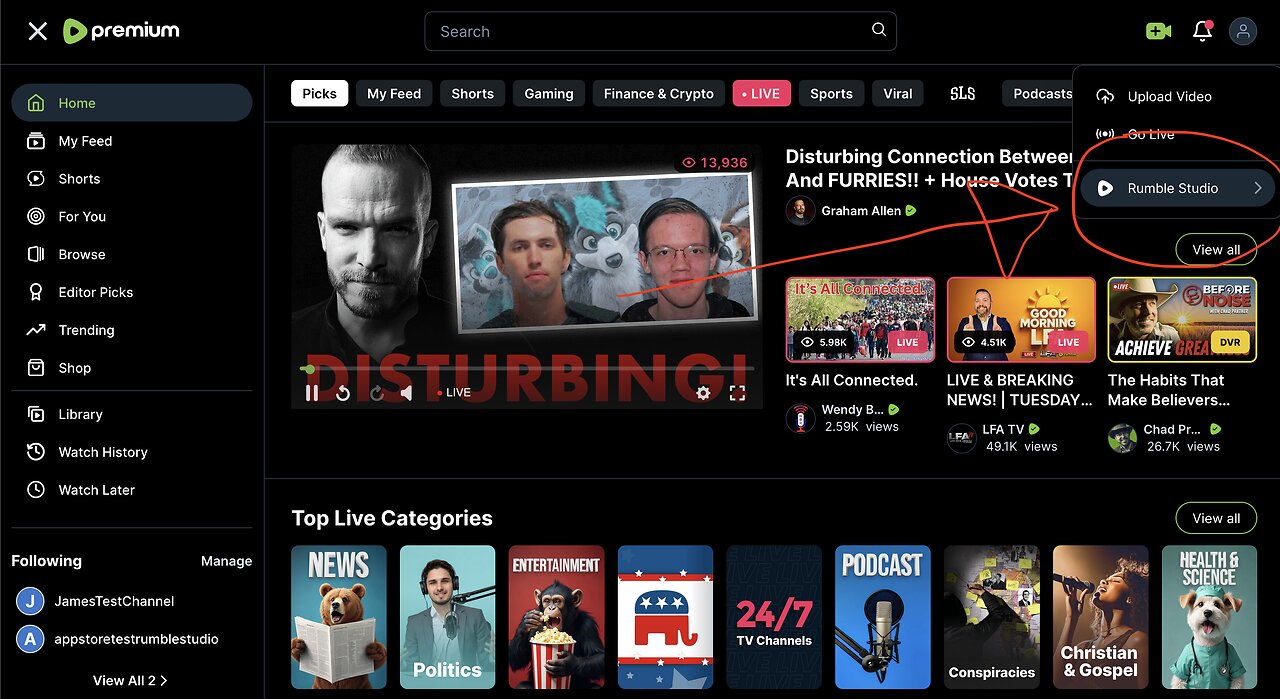Open the Health & Science category
The image size is (1280, 699).
click(x=1209, y=617)
